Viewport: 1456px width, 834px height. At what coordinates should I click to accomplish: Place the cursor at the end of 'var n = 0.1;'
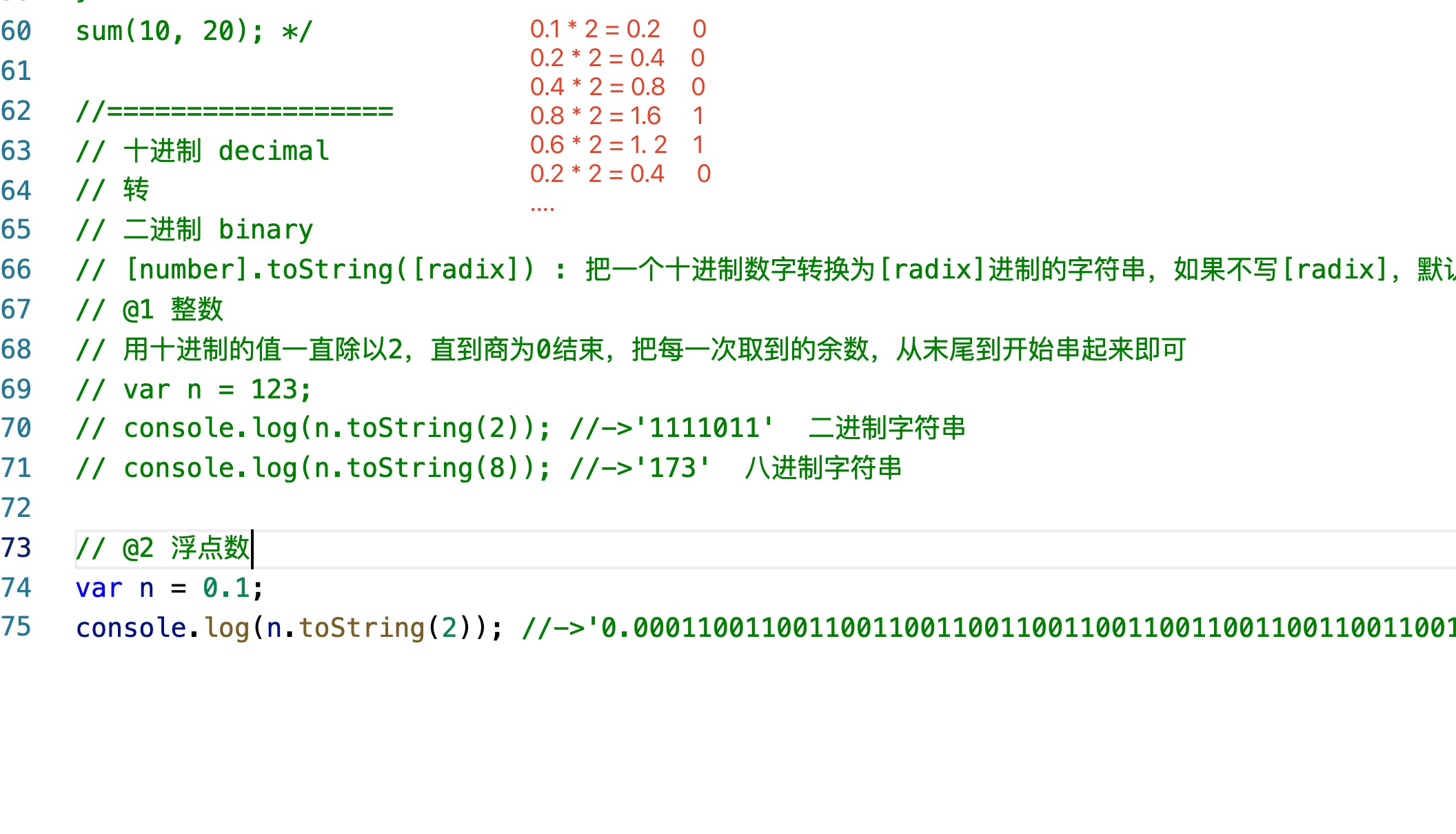(x=264, y=588)
